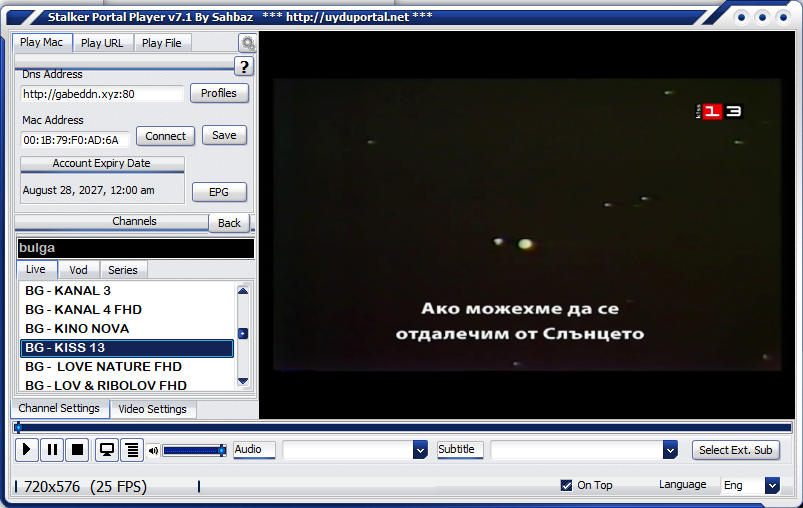Image resolution: width=803 pixels, height=508 pixels.
Task: Expand the Audio track dropdown
Action: 420,450
